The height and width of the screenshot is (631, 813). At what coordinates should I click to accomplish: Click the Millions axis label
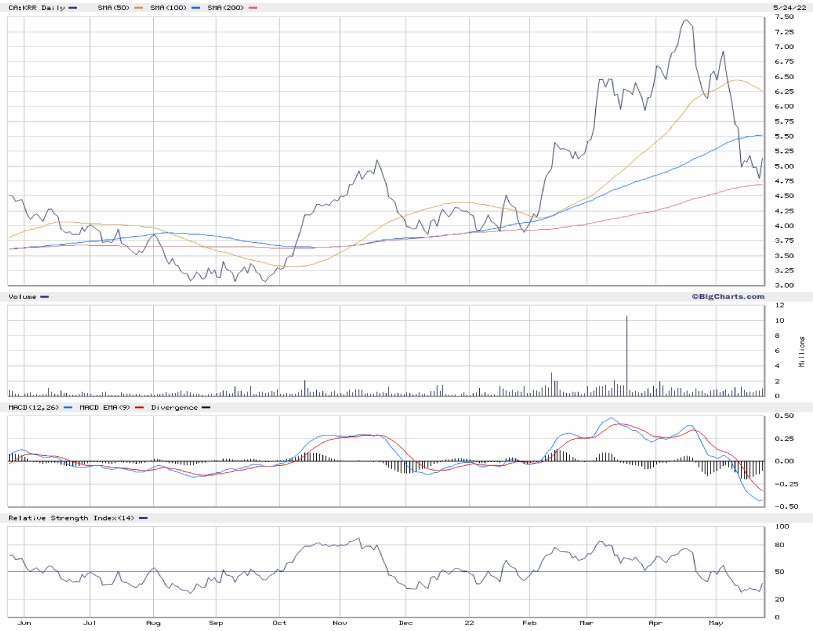[802, 350]
